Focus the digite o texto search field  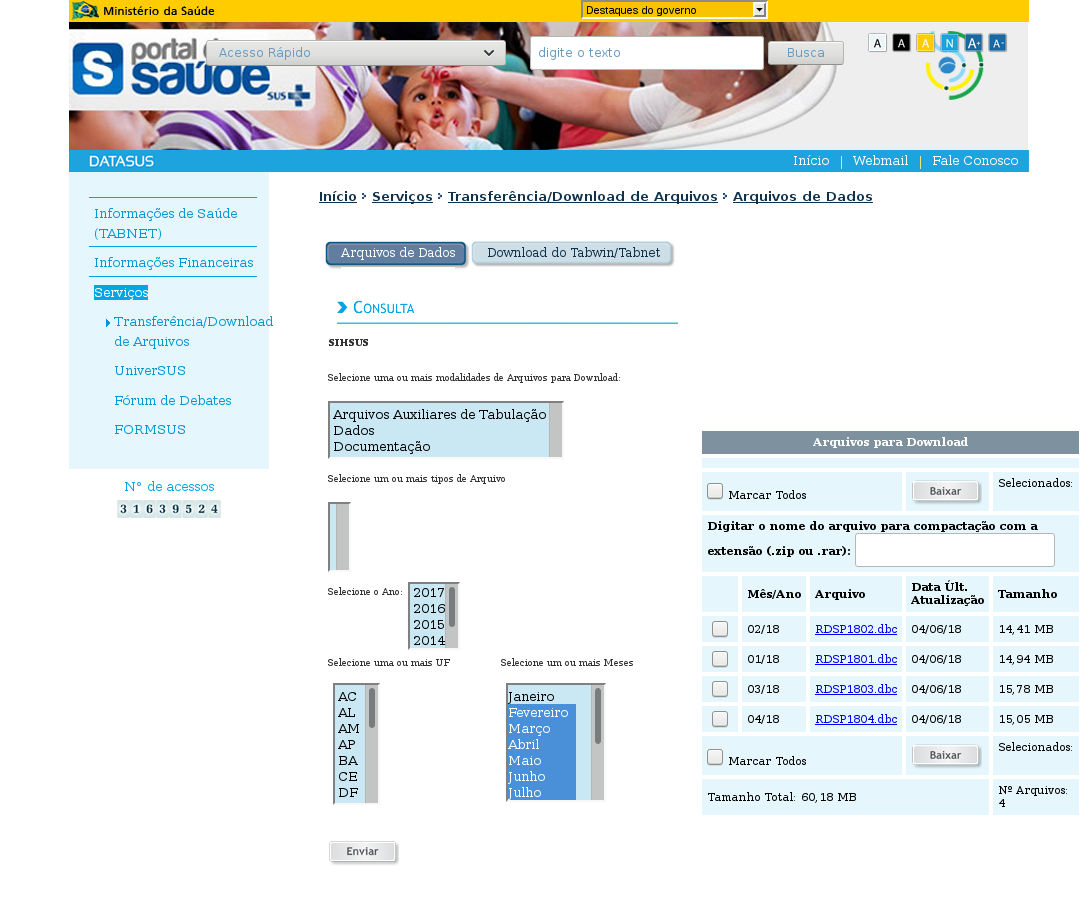pos(647,53)
